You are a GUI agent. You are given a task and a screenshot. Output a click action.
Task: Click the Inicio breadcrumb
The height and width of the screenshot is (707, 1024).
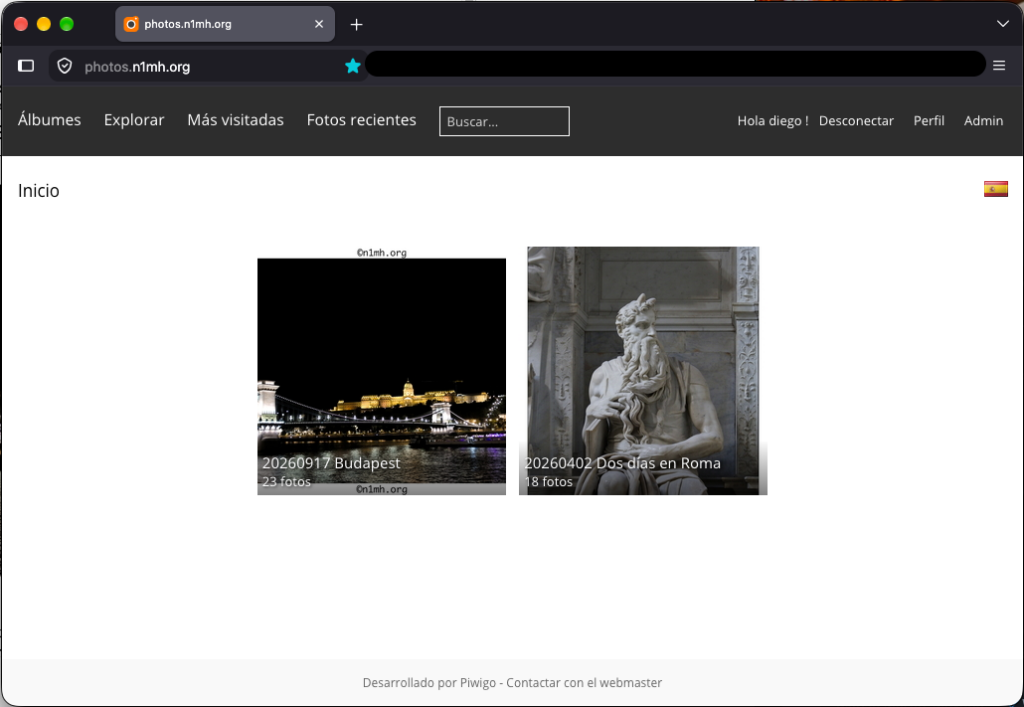[39, 191]
